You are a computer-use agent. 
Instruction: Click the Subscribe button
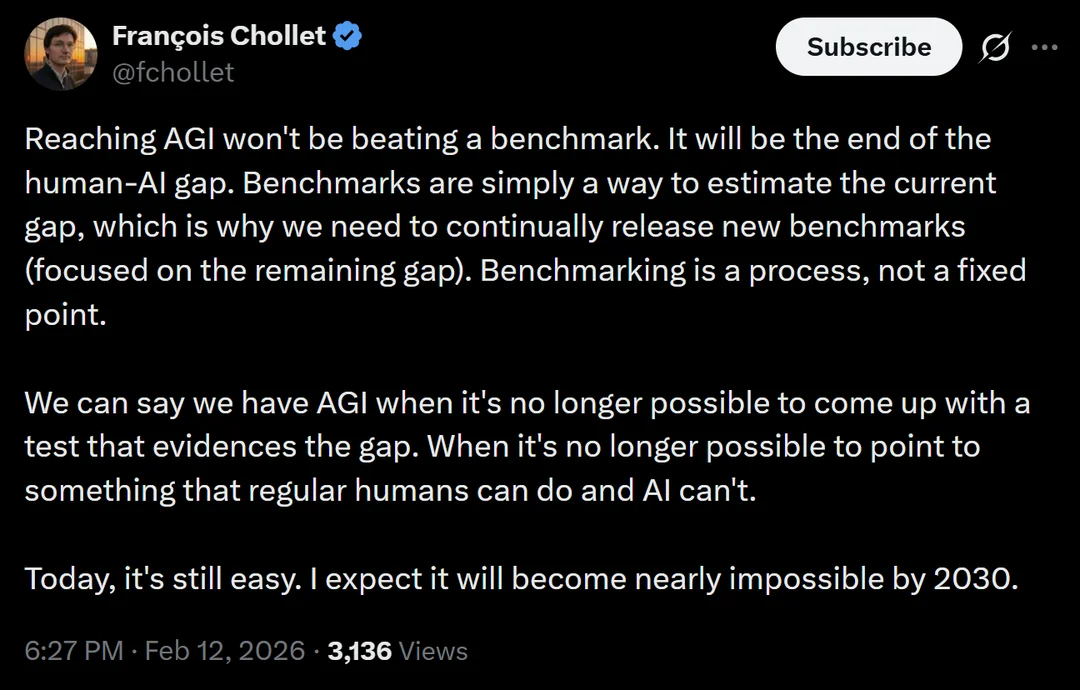[869, 47]
